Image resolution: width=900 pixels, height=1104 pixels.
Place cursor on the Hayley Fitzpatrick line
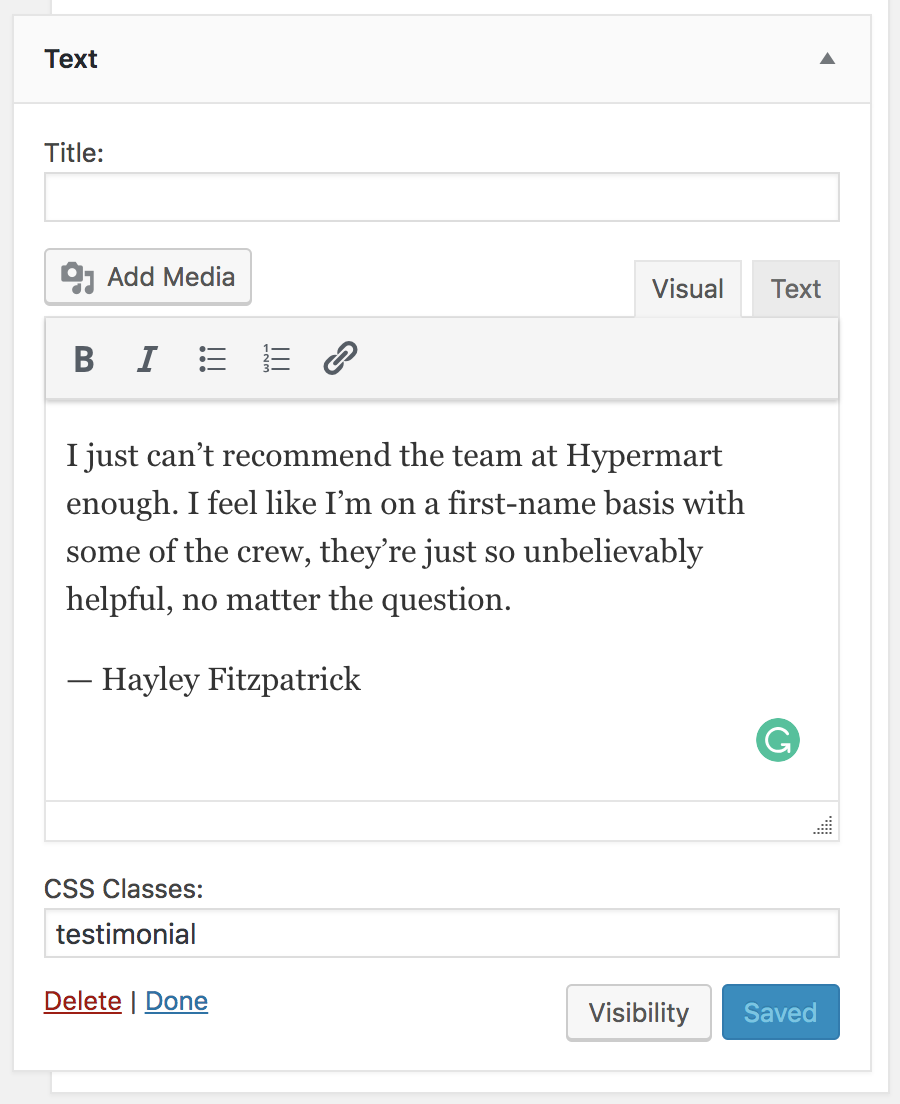(x=213, y=679)
